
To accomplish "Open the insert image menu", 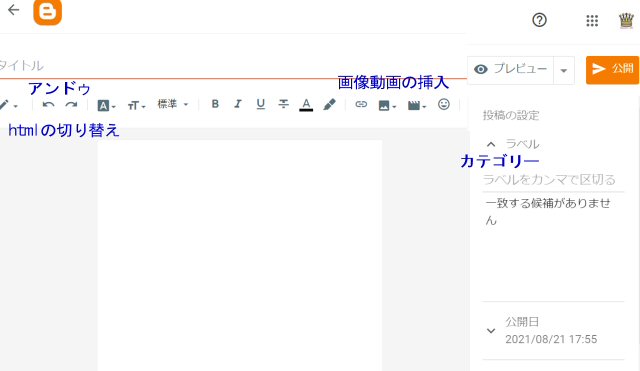I will point(387,106).
